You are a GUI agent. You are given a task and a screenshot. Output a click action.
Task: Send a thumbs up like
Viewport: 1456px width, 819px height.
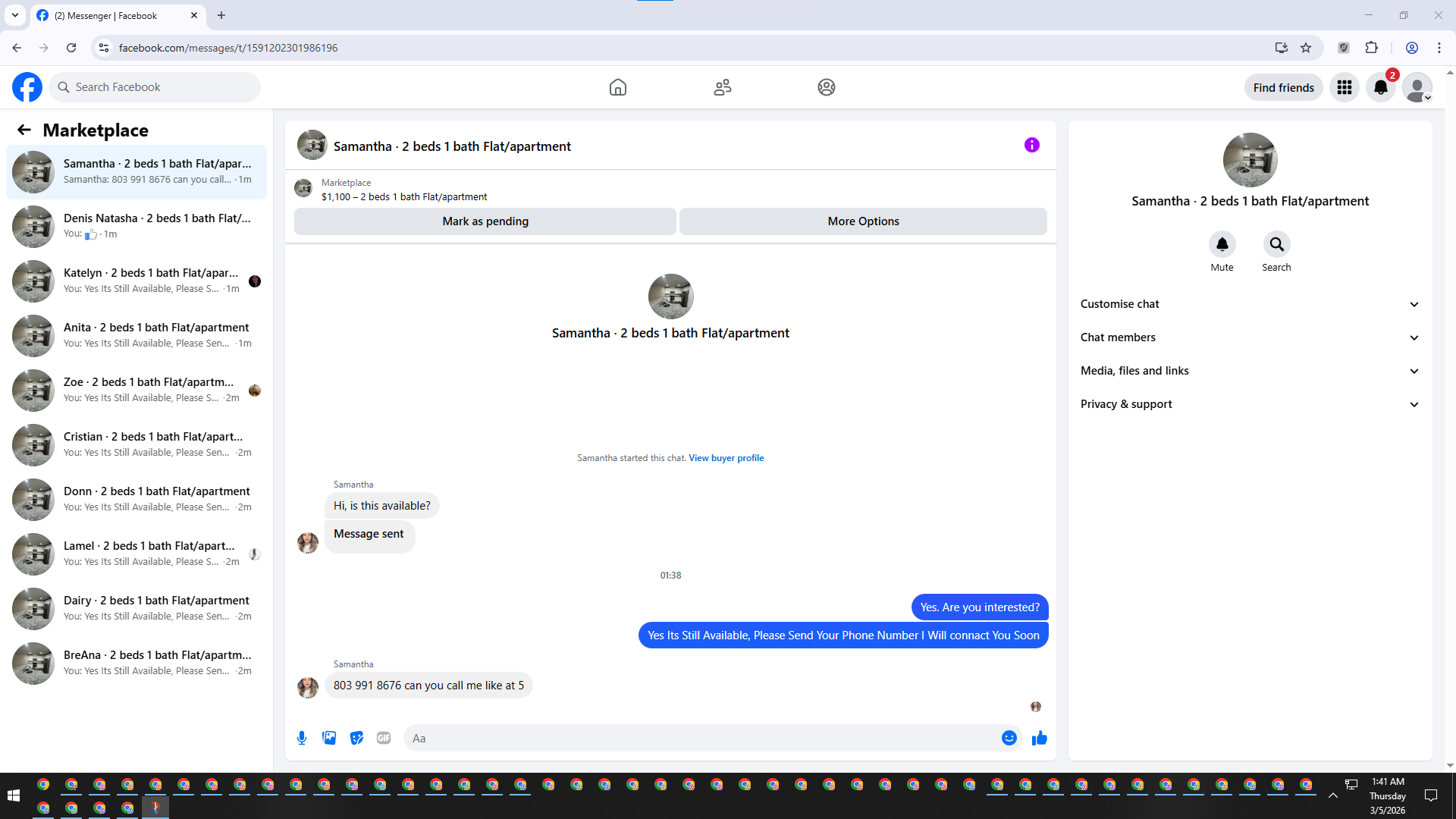click(x=1040, y=738)
